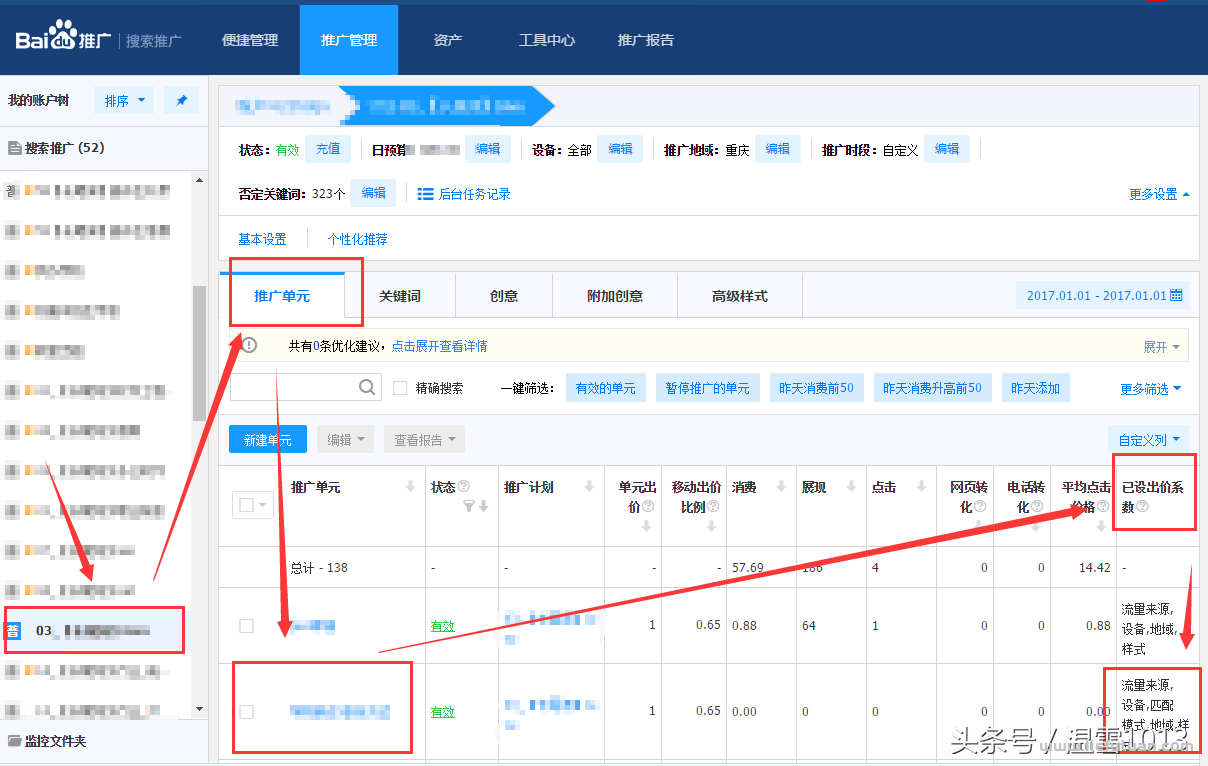This screenshot has width=1208, height=766.
Task: Open the 更多筛选 dropdown
Action: point(1151,388)
